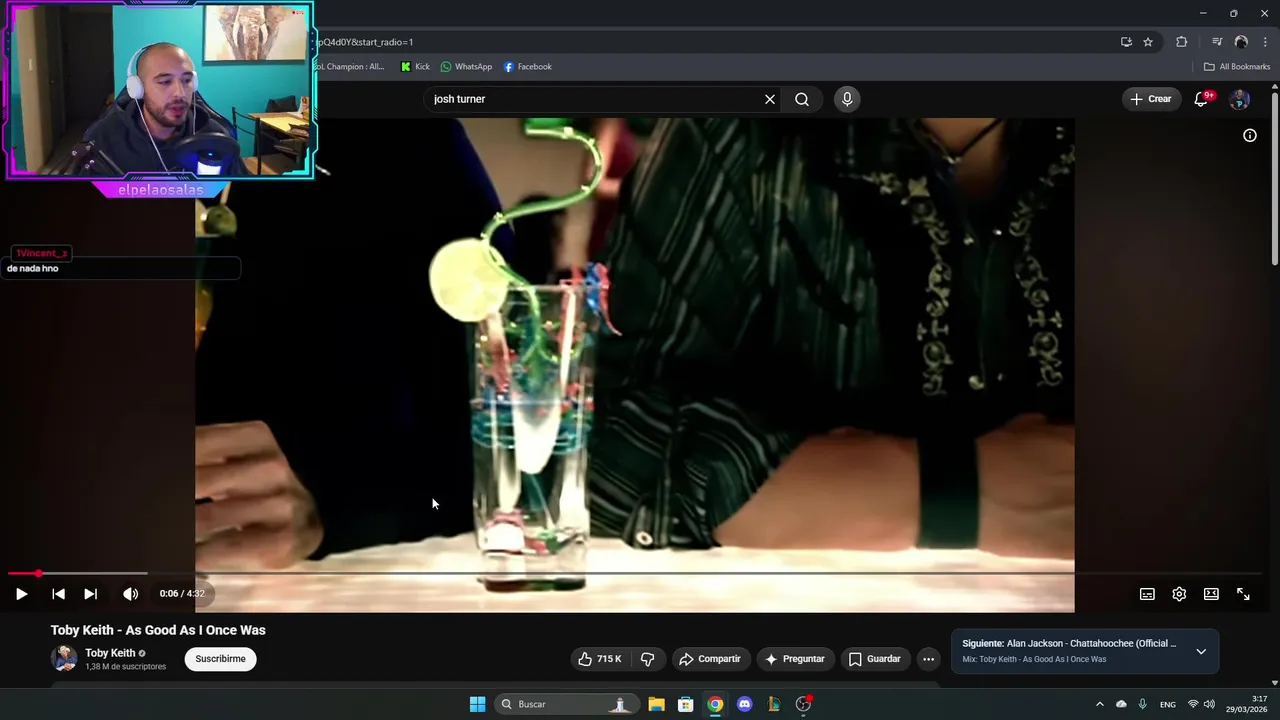
Task: Switch ENG input language
Action: click(x=1168, y=704)
